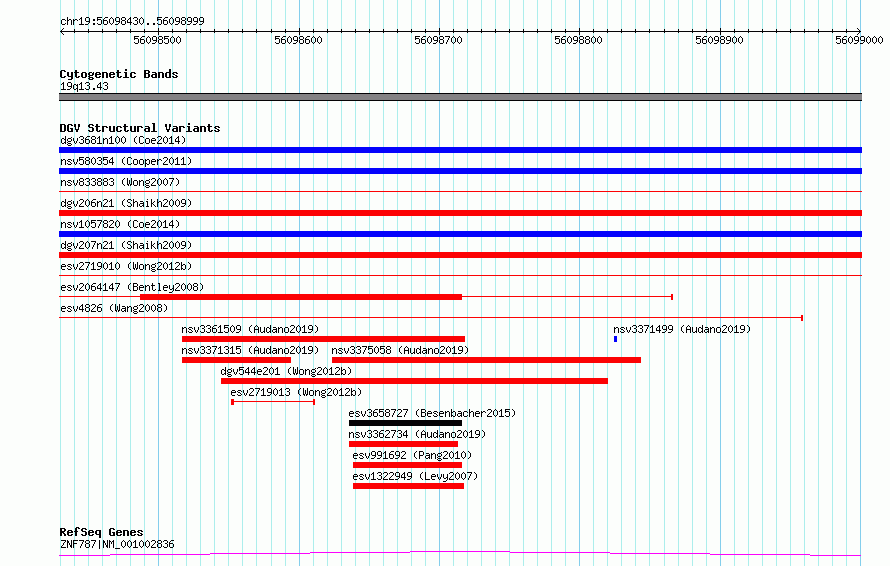Select the red bar under esv1322949
The image size is (890, 566).
click(408, 486)
